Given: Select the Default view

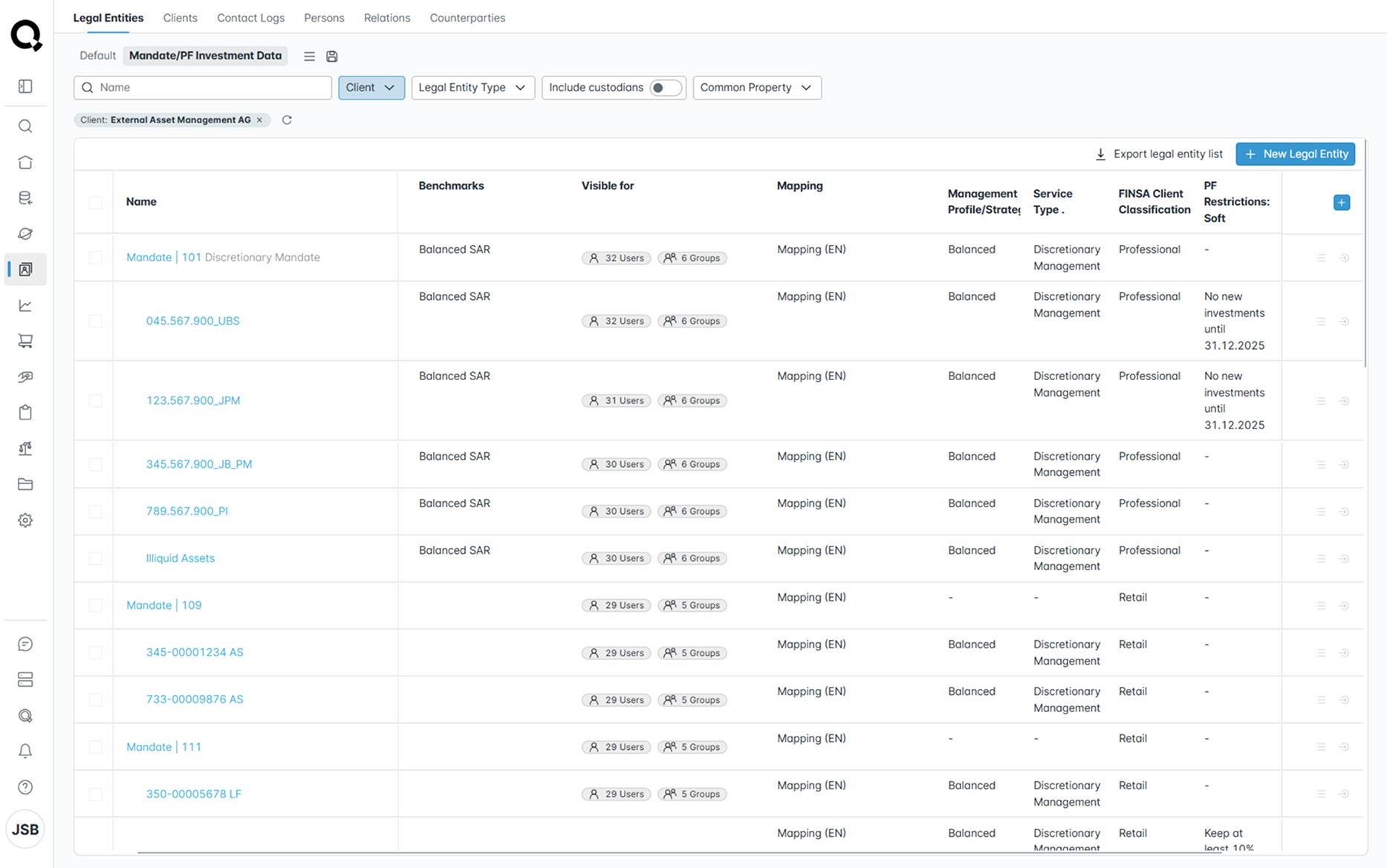Looking at the screenshot, I should tap(97, 56).
